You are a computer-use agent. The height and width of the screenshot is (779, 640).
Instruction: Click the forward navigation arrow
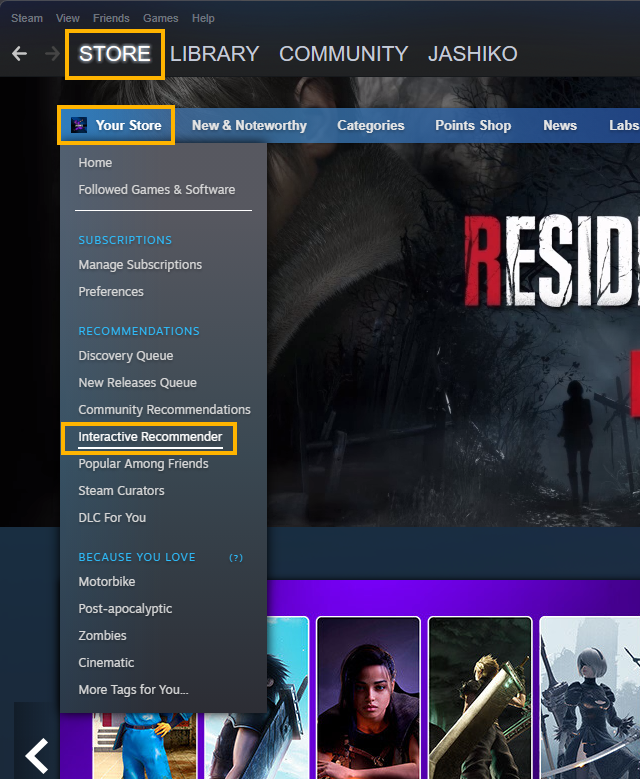[52, 54]
